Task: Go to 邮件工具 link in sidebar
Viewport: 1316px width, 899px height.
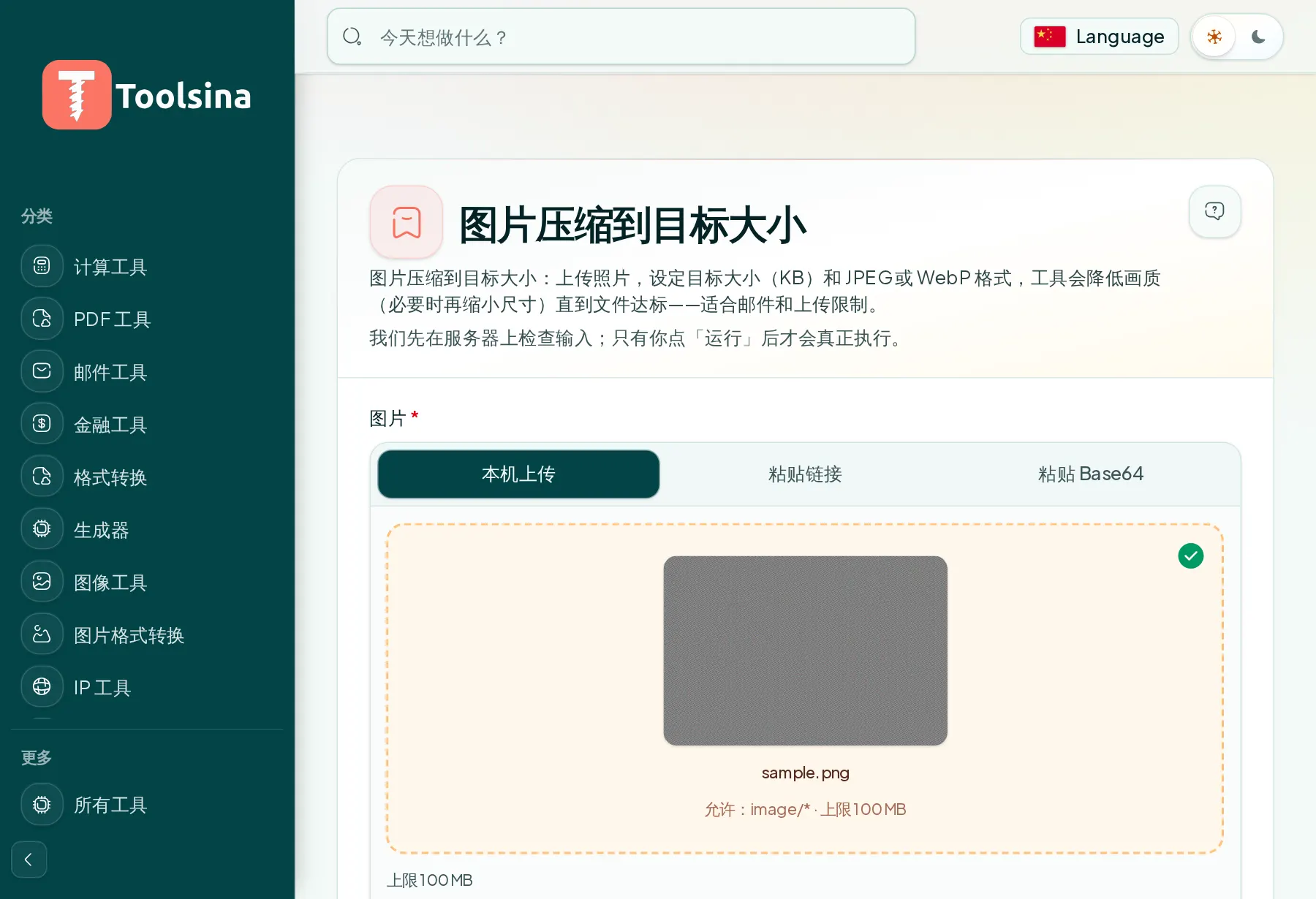Action: (110, 372)
